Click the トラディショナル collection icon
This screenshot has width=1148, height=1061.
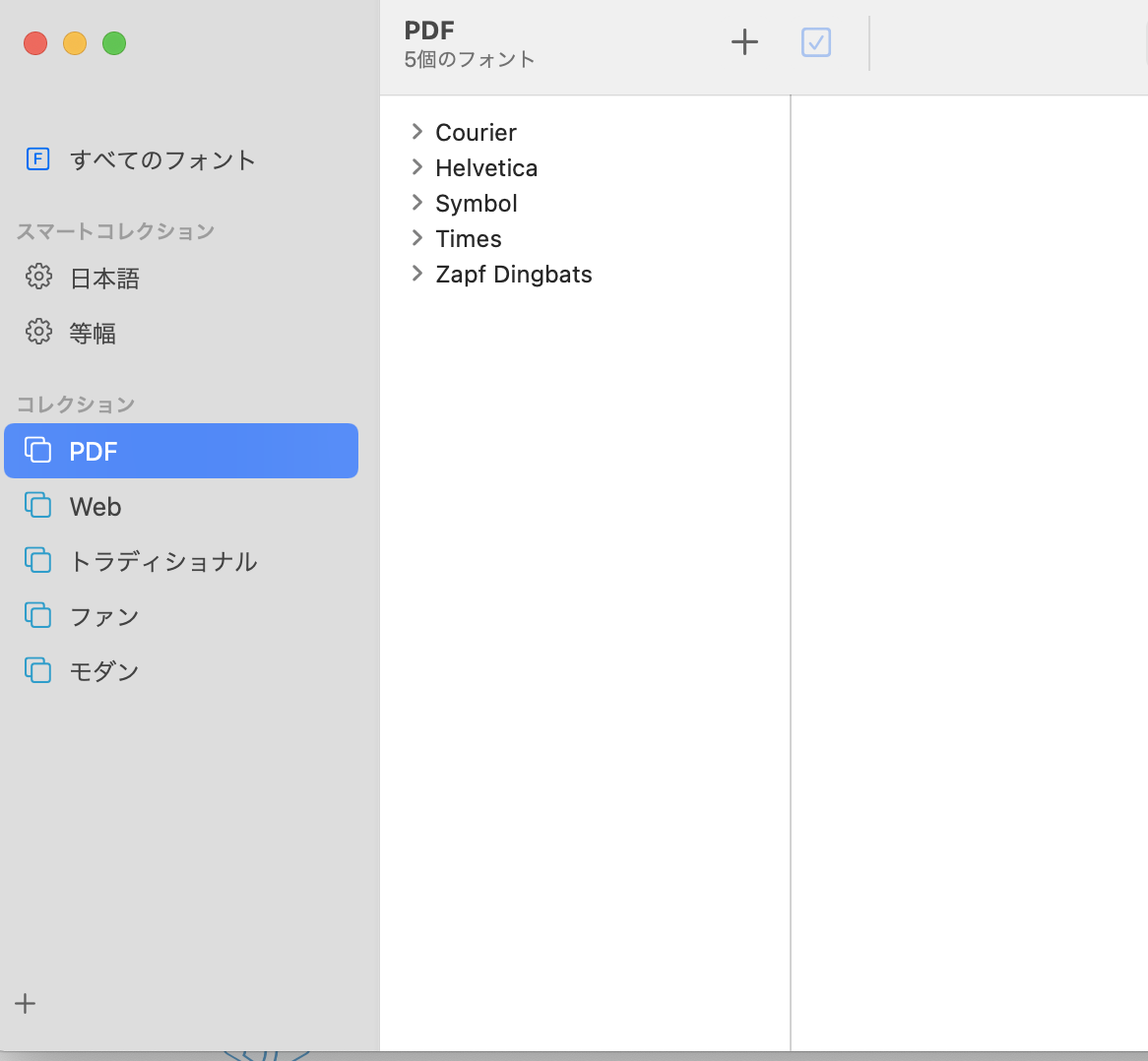click(37, 561)
